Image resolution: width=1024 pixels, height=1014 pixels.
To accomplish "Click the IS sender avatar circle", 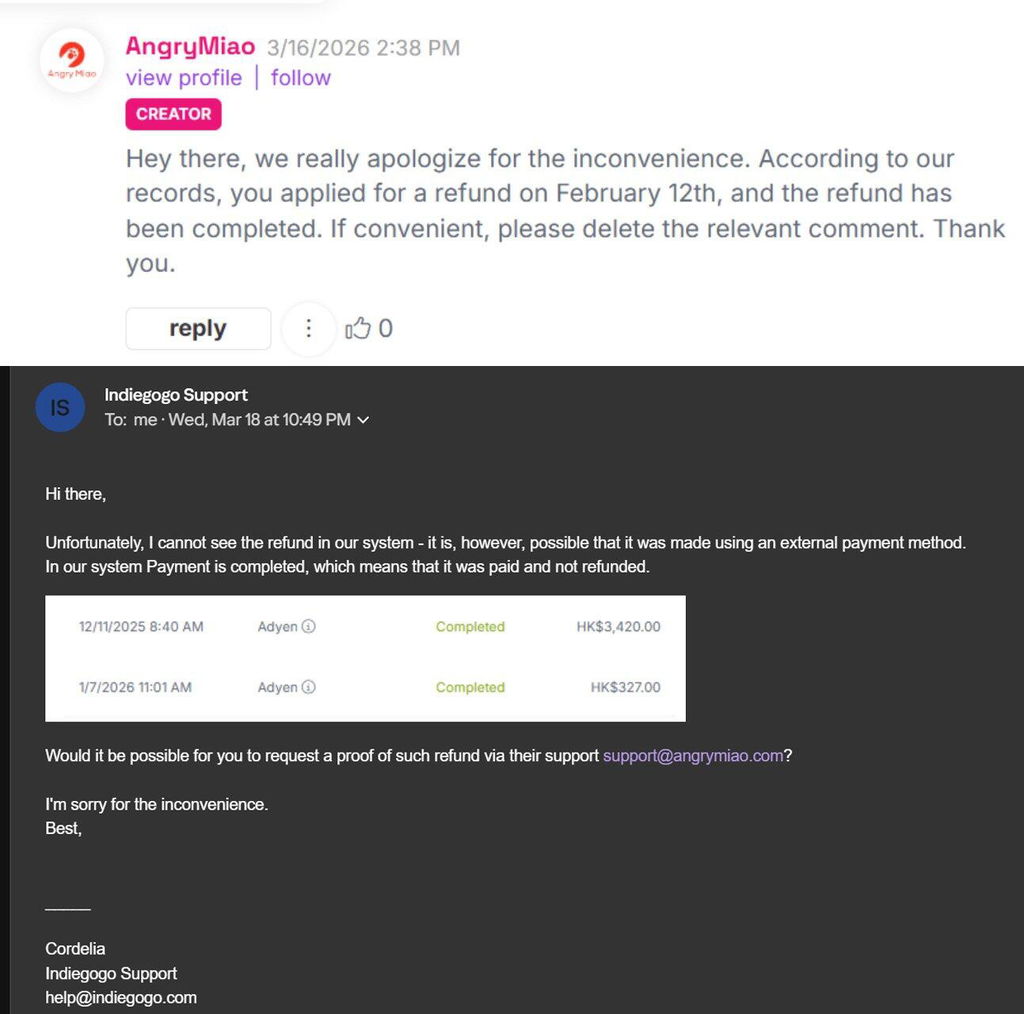I will pyautogui.click(x=60, y=407).
